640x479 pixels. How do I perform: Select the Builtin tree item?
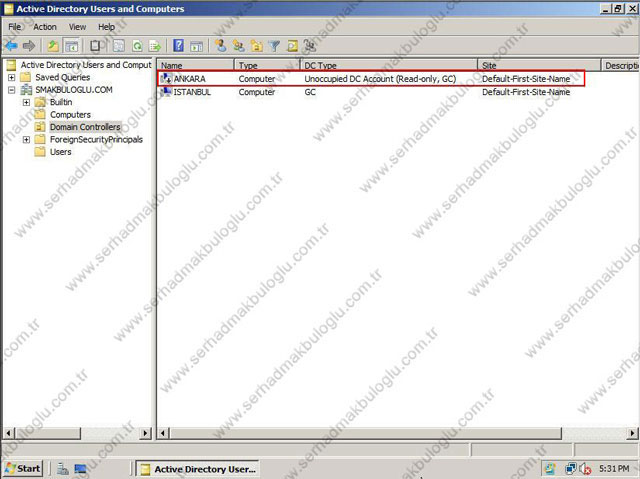pyautogui.click(x=61, y=102)
